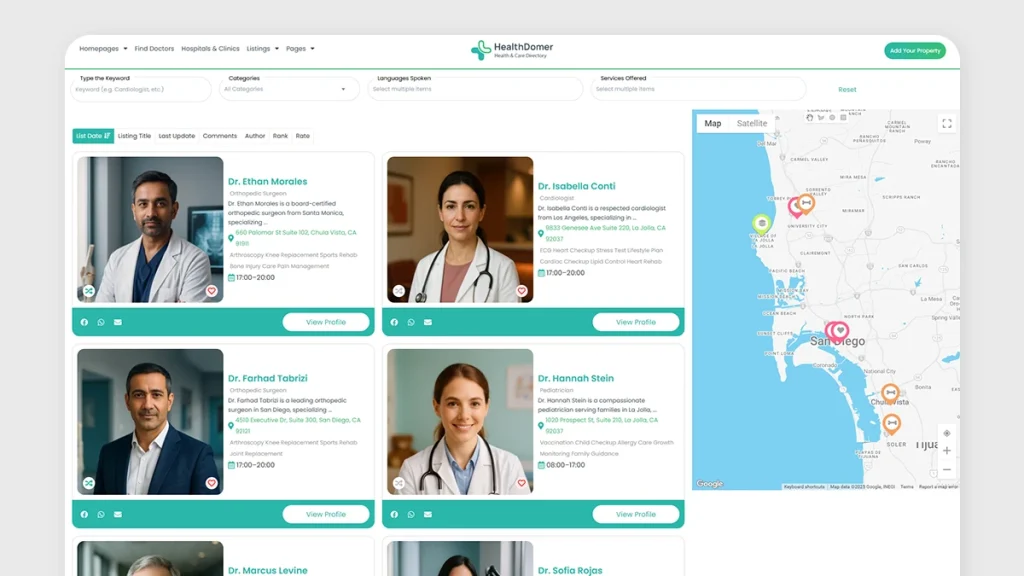Image resolution: width=1024 pixels, height=576 pixels.
Task: Sort listings by Last Update
Action: click(x=177, y=136)
